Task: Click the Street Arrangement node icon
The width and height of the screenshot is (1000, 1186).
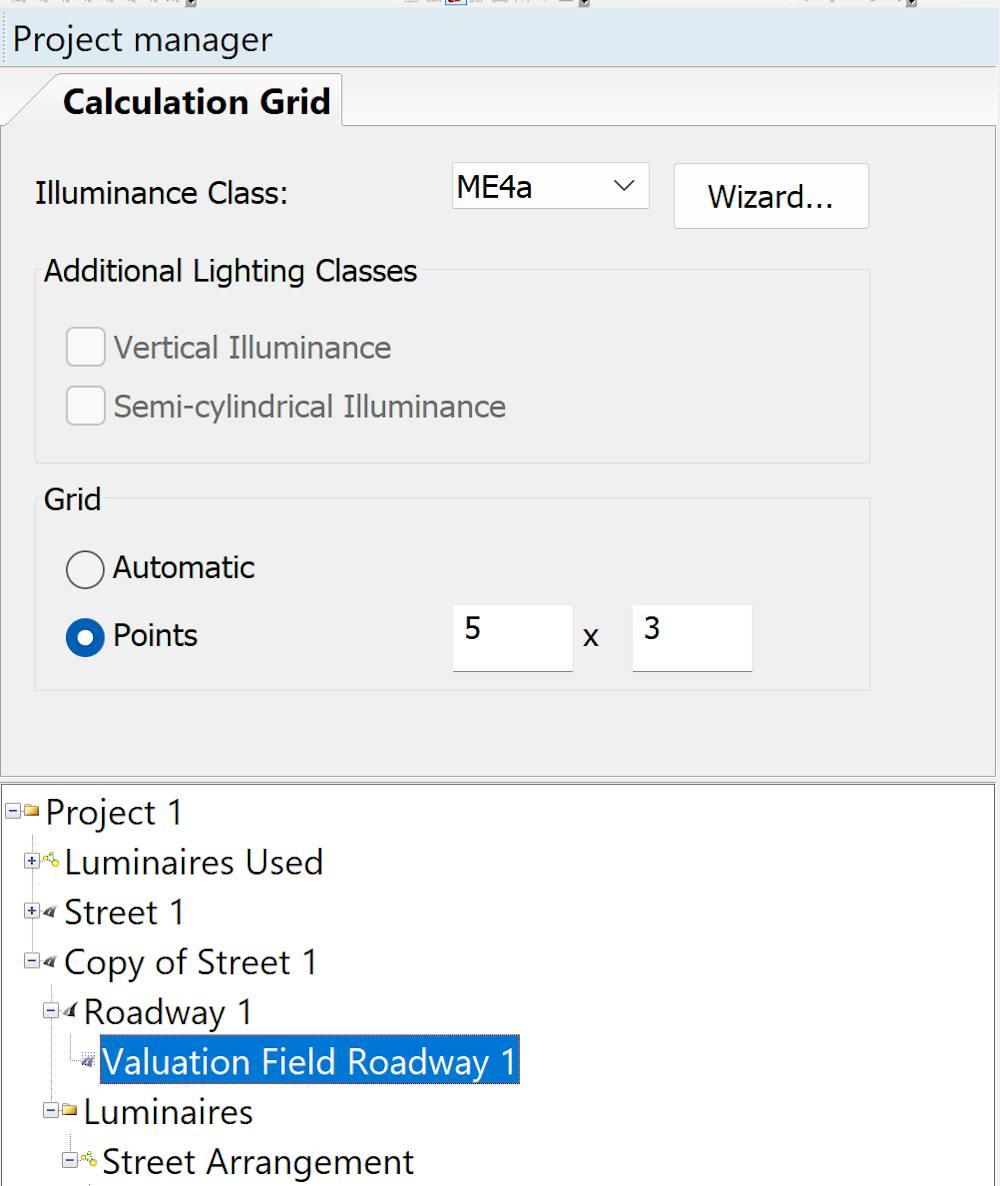Action: tap(90, 1162)
